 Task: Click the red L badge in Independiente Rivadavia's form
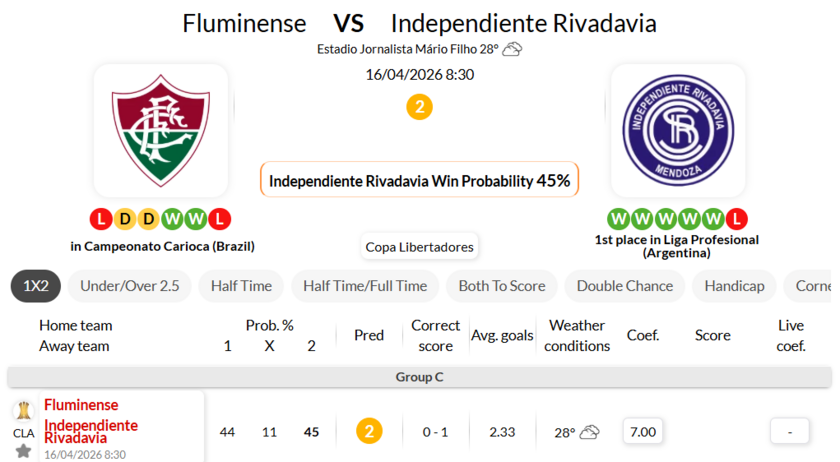pyautogui.click(x=737, y=218)
